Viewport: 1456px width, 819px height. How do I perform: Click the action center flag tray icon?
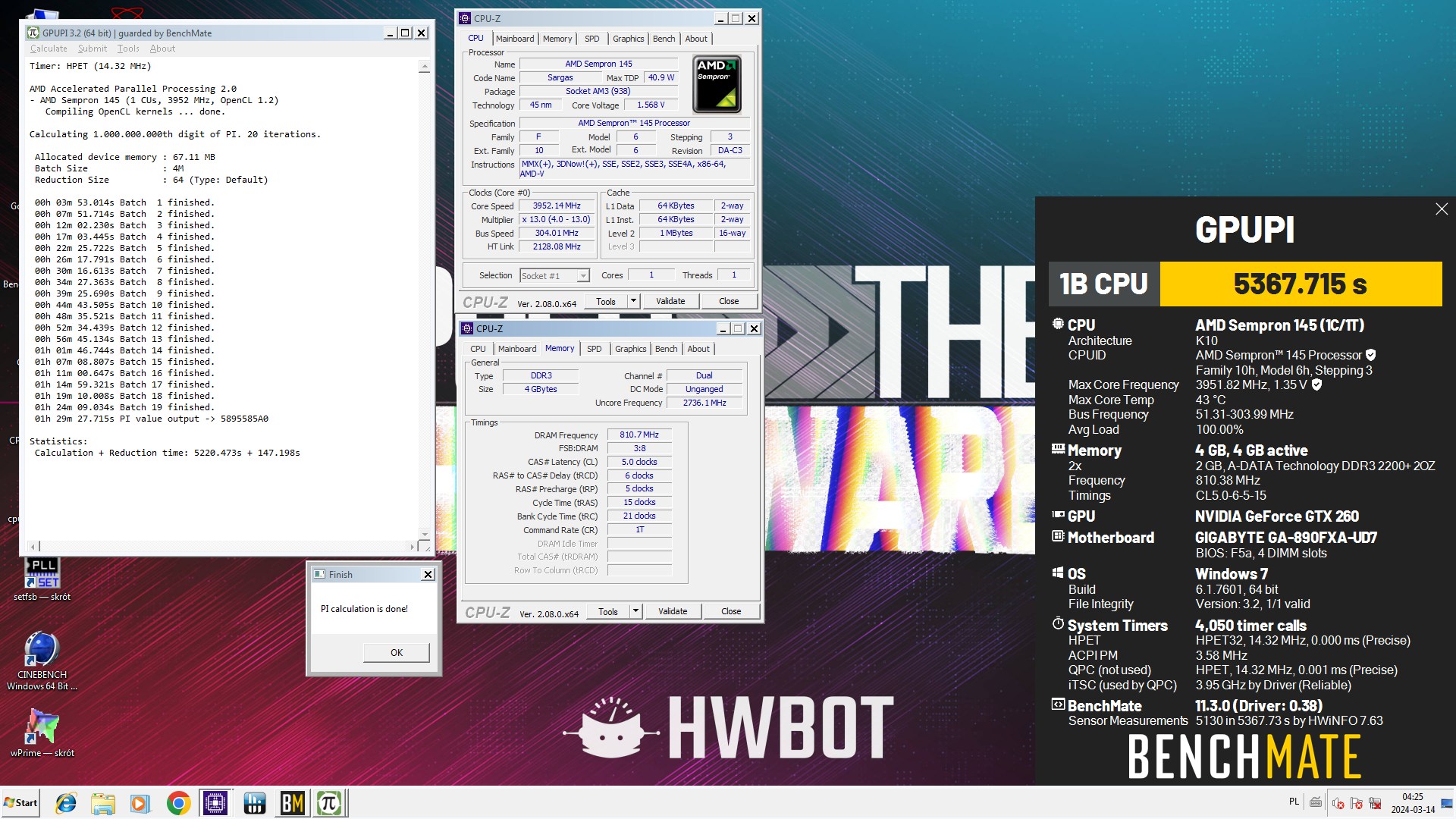1357,803
